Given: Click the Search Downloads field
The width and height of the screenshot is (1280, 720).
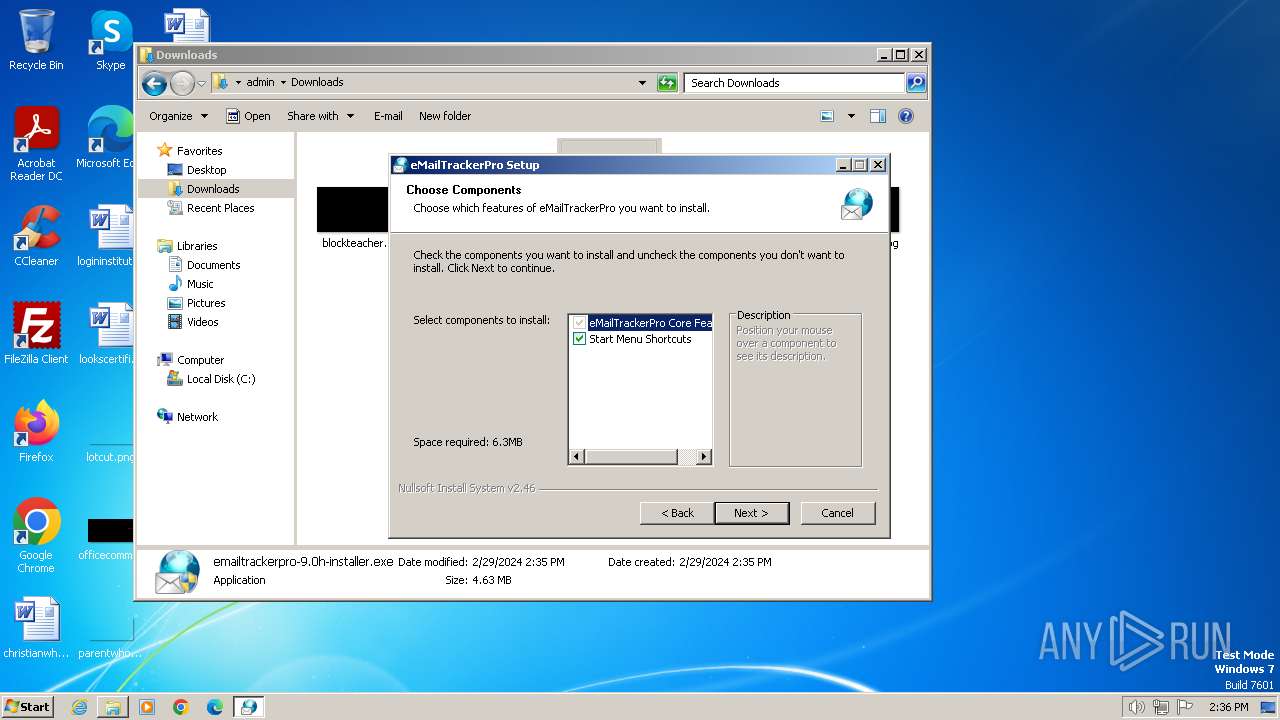Looking at the screenshot, I should (795, 83).
